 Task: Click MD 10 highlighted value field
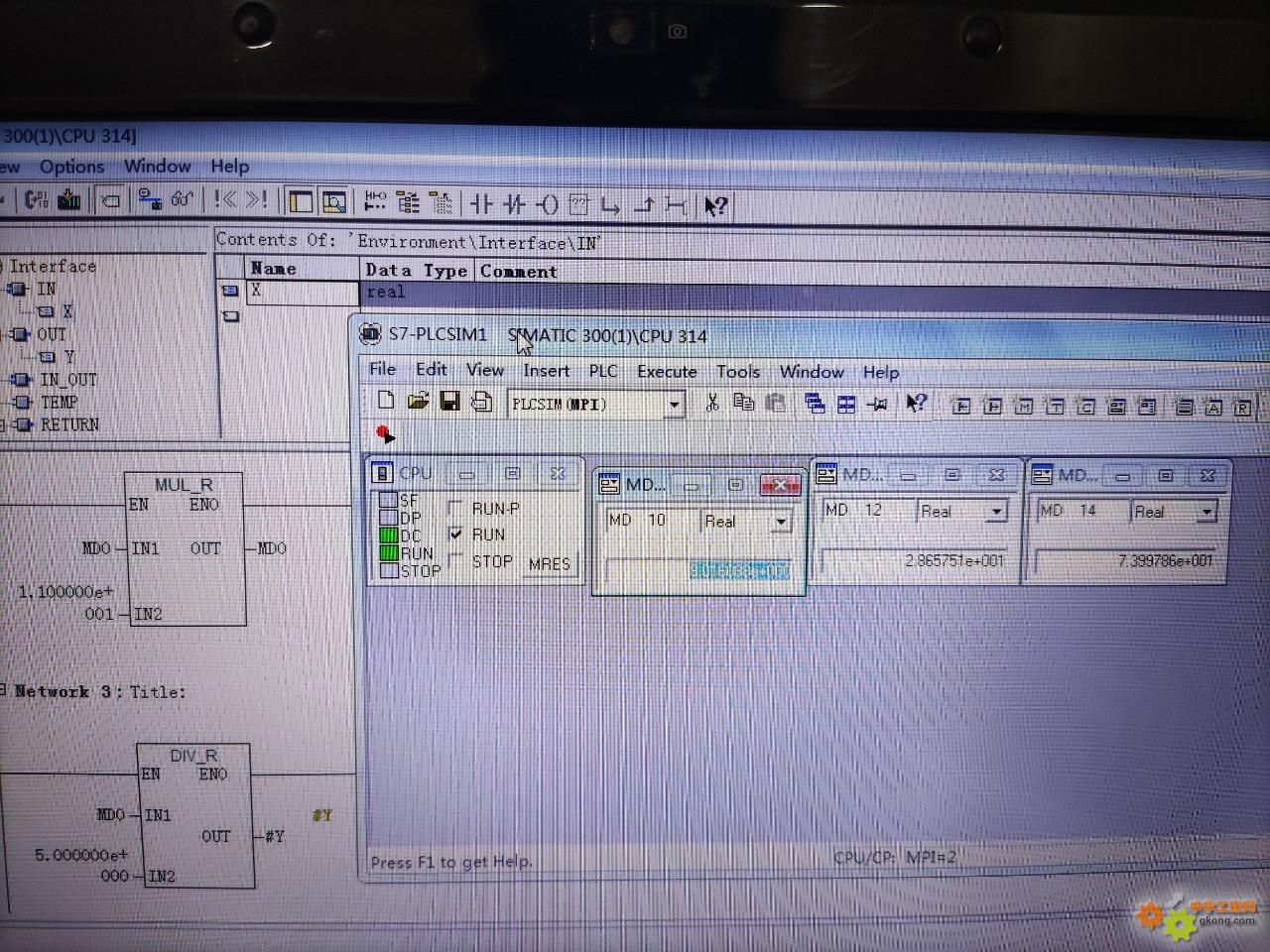click(x=698, y=570)
